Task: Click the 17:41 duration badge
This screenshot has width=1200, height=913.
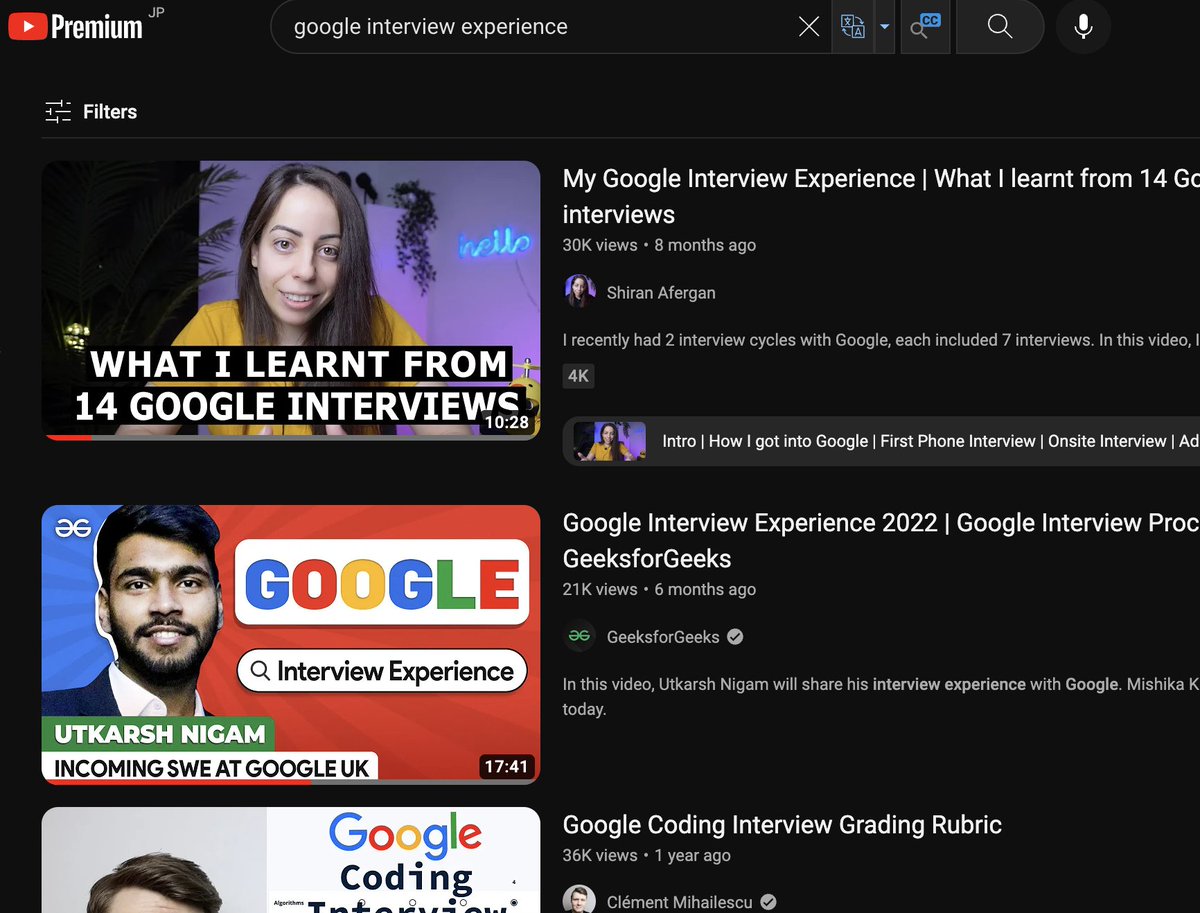Action: point(506,767)
